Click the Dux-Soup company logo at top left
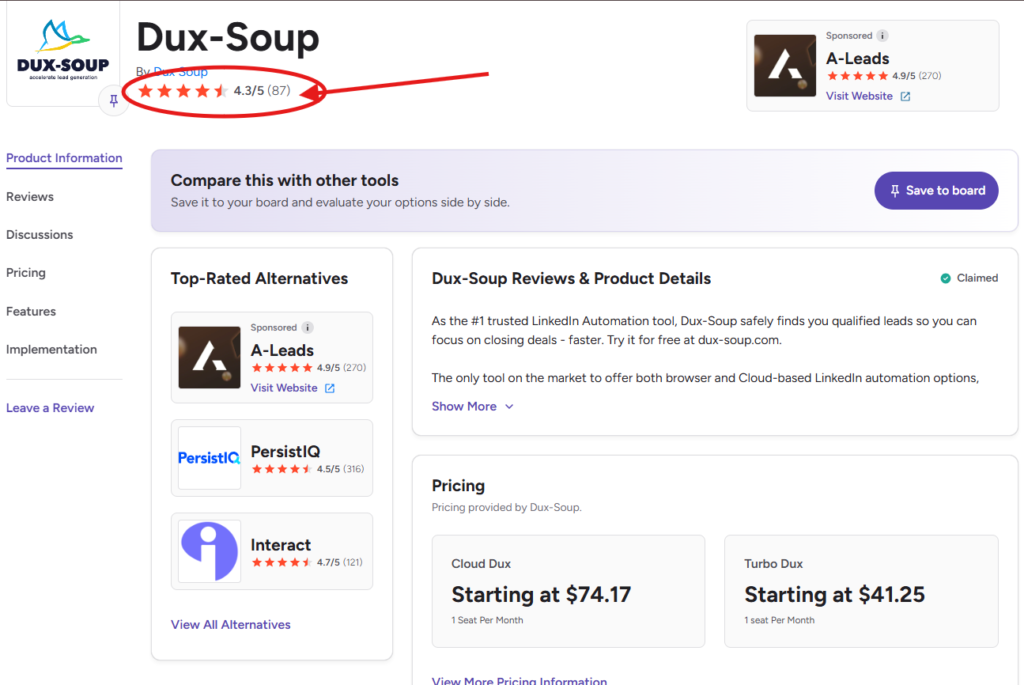 pos(63,48)
